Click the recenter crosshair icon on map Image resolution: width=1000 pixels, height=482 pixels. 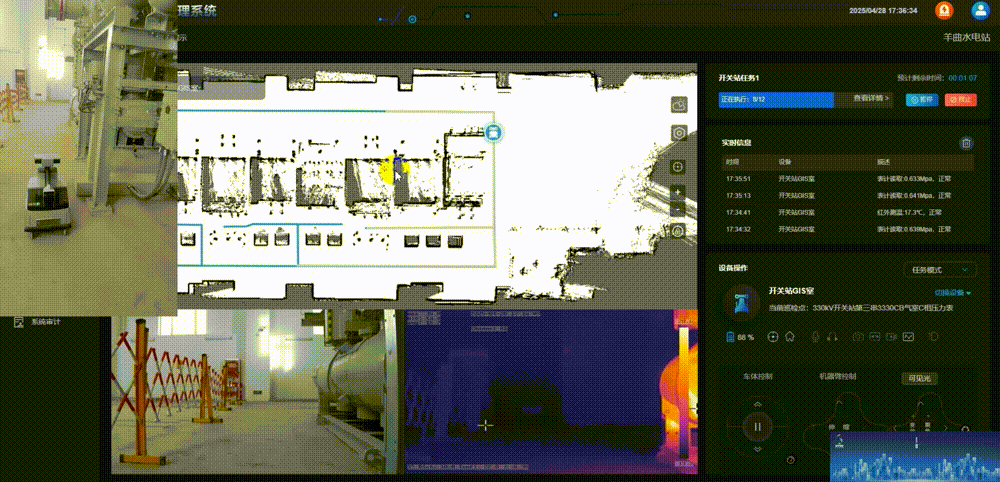pos(679,167)
